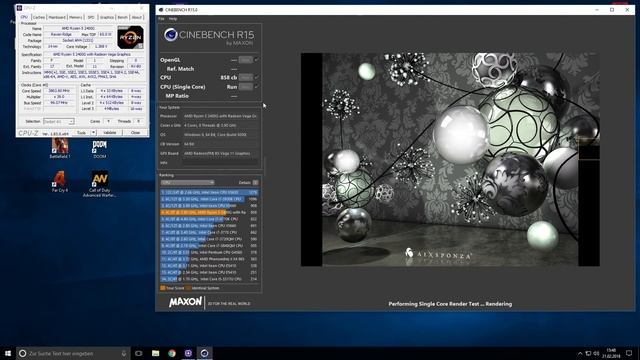Click the Cinebench R15 logo icon
This screenshot has width=640, height=360.
[171, 35]
